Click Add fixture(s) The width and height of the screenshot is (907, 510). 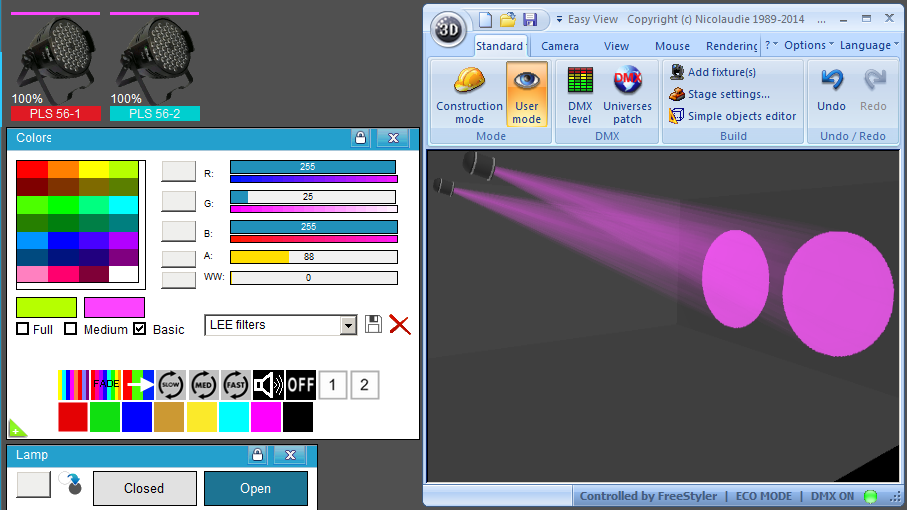click(x=713, y=72)
